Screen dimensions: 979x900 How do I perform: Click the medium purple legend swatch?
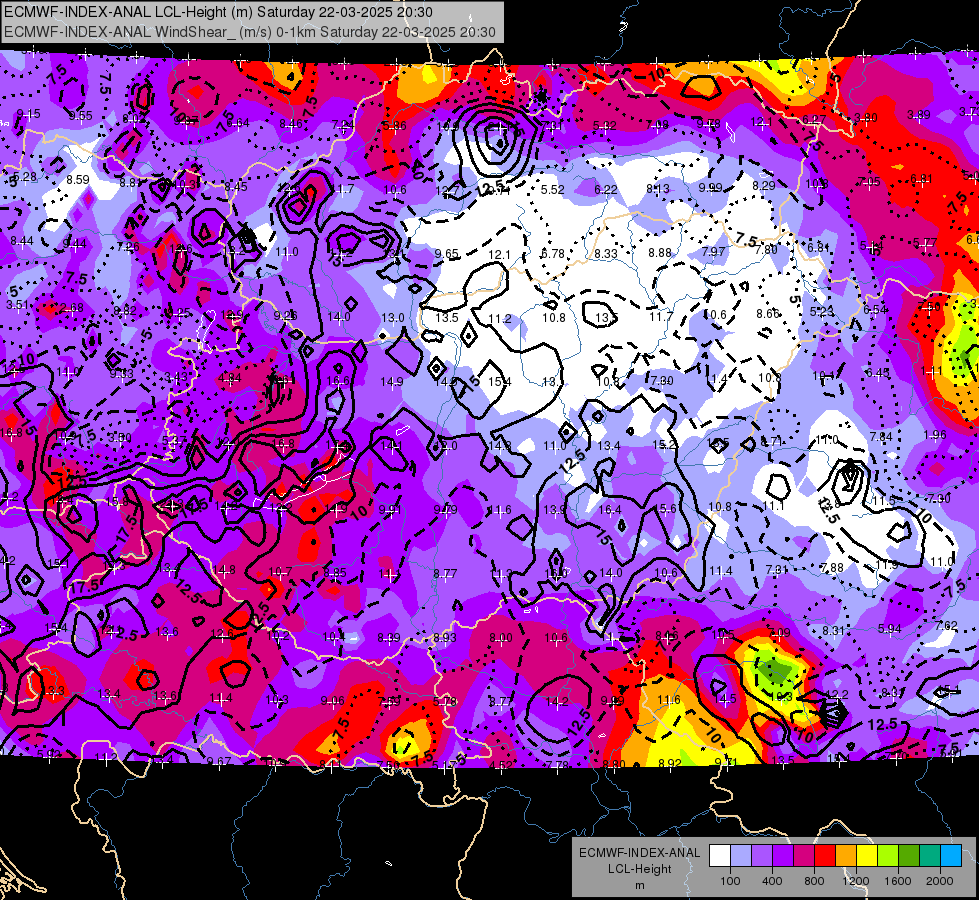point(762,856)
